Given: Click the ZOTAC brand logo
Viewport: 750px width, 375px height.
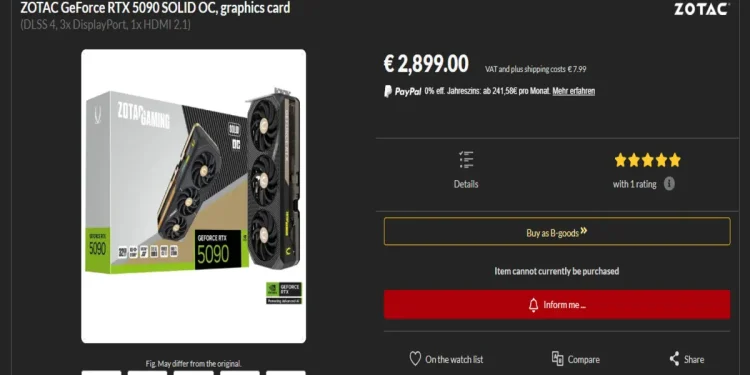Looking at the screenshot, I should tap(702, 9).
